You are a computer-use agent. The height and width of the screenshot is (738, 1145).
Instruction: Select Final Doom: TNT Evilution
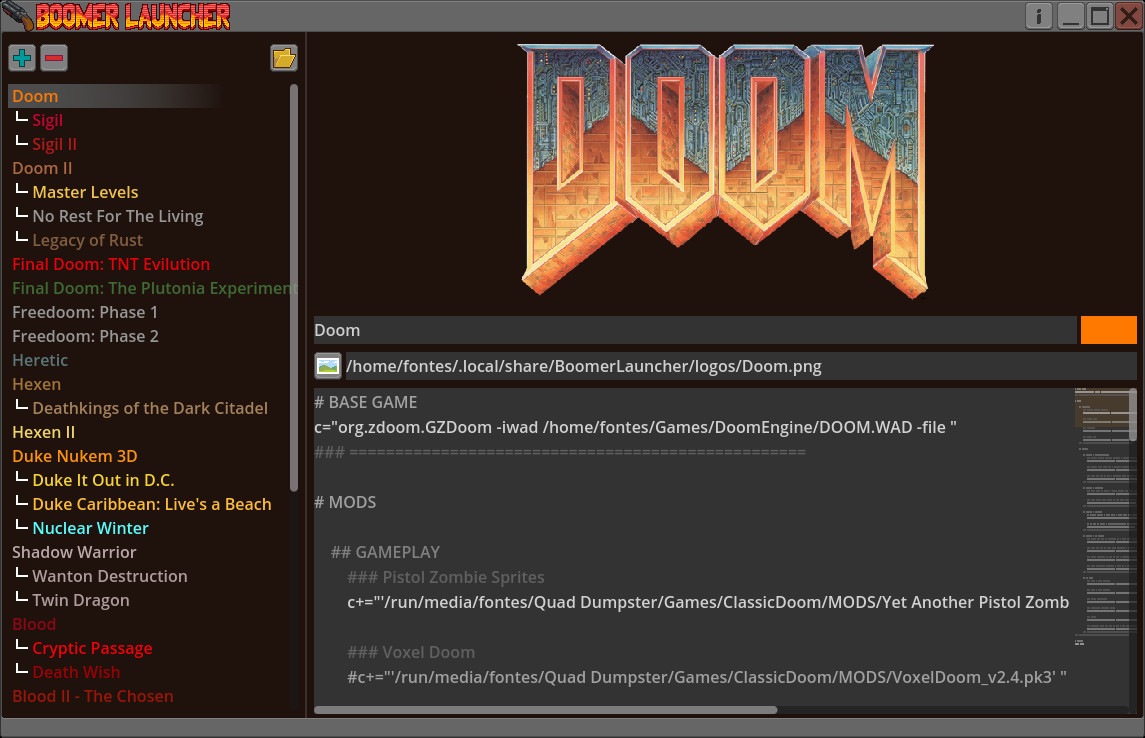point(111,263)
